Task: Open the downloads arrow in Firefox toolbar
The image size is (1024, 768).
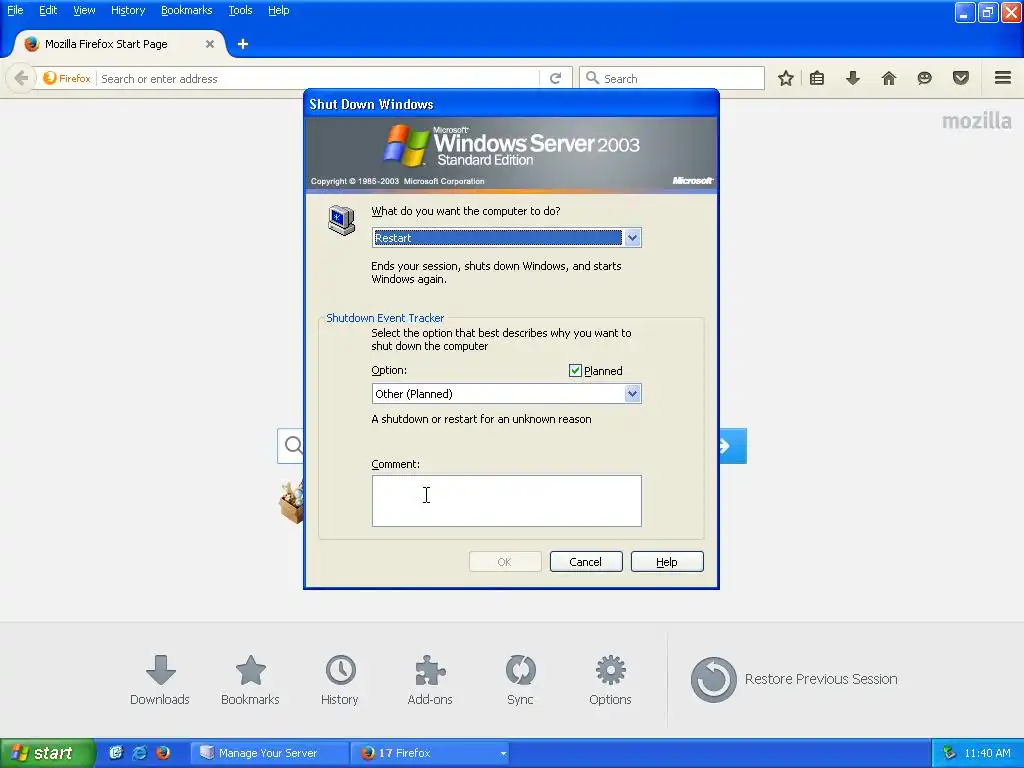Action: pos(853,78)
